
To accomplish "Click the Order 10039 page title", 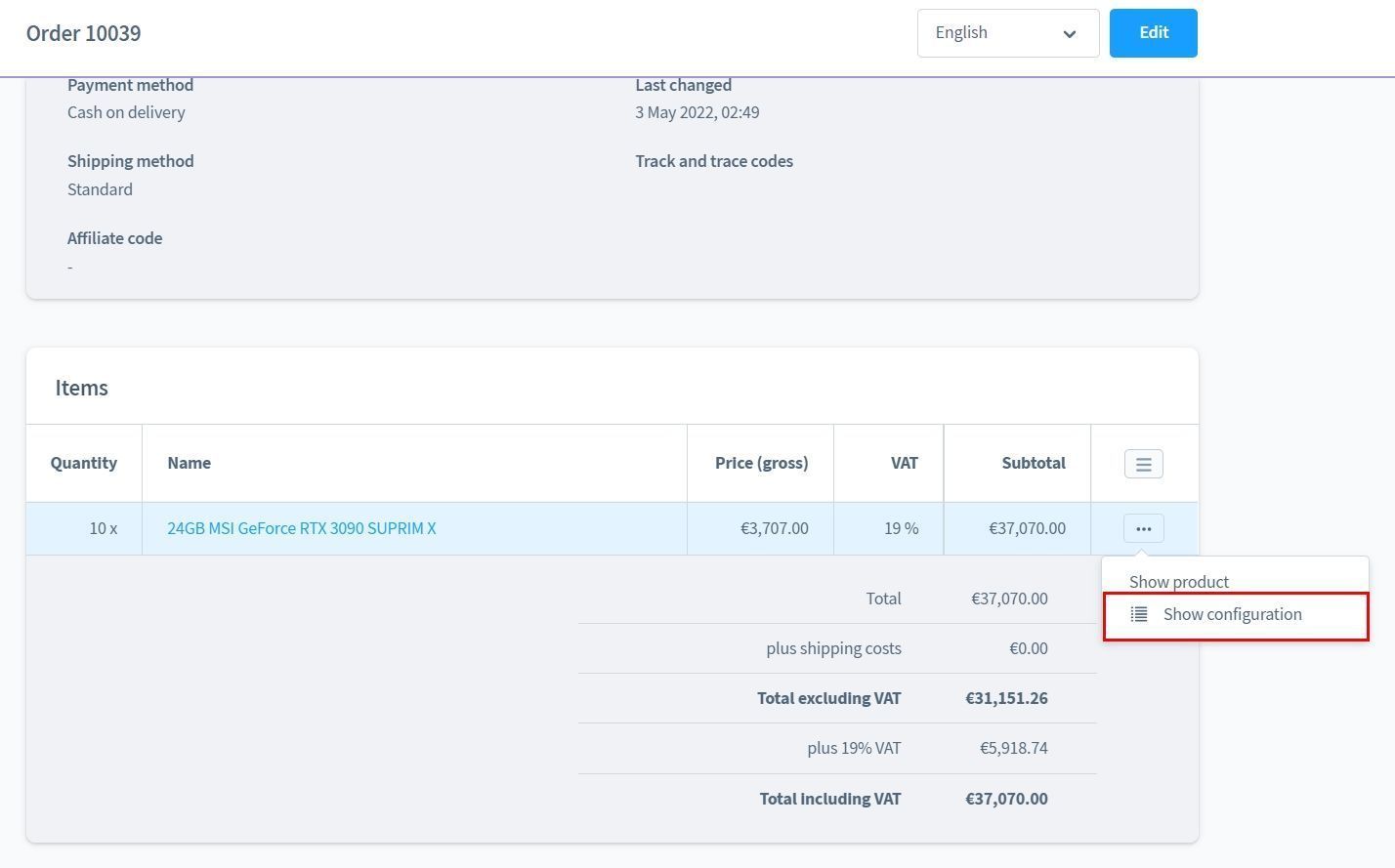I will click(84, 33).
